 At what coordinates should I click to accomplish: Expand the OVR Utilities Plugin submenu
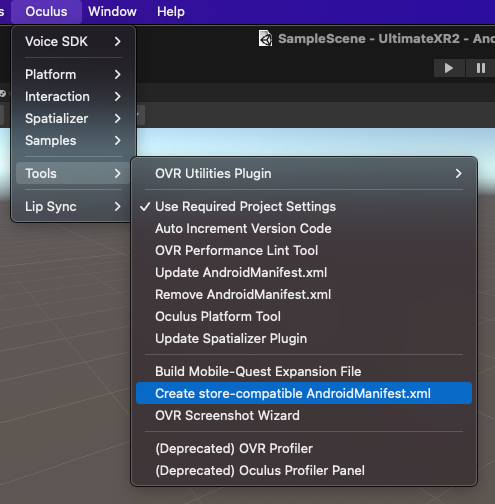point(304,174)
